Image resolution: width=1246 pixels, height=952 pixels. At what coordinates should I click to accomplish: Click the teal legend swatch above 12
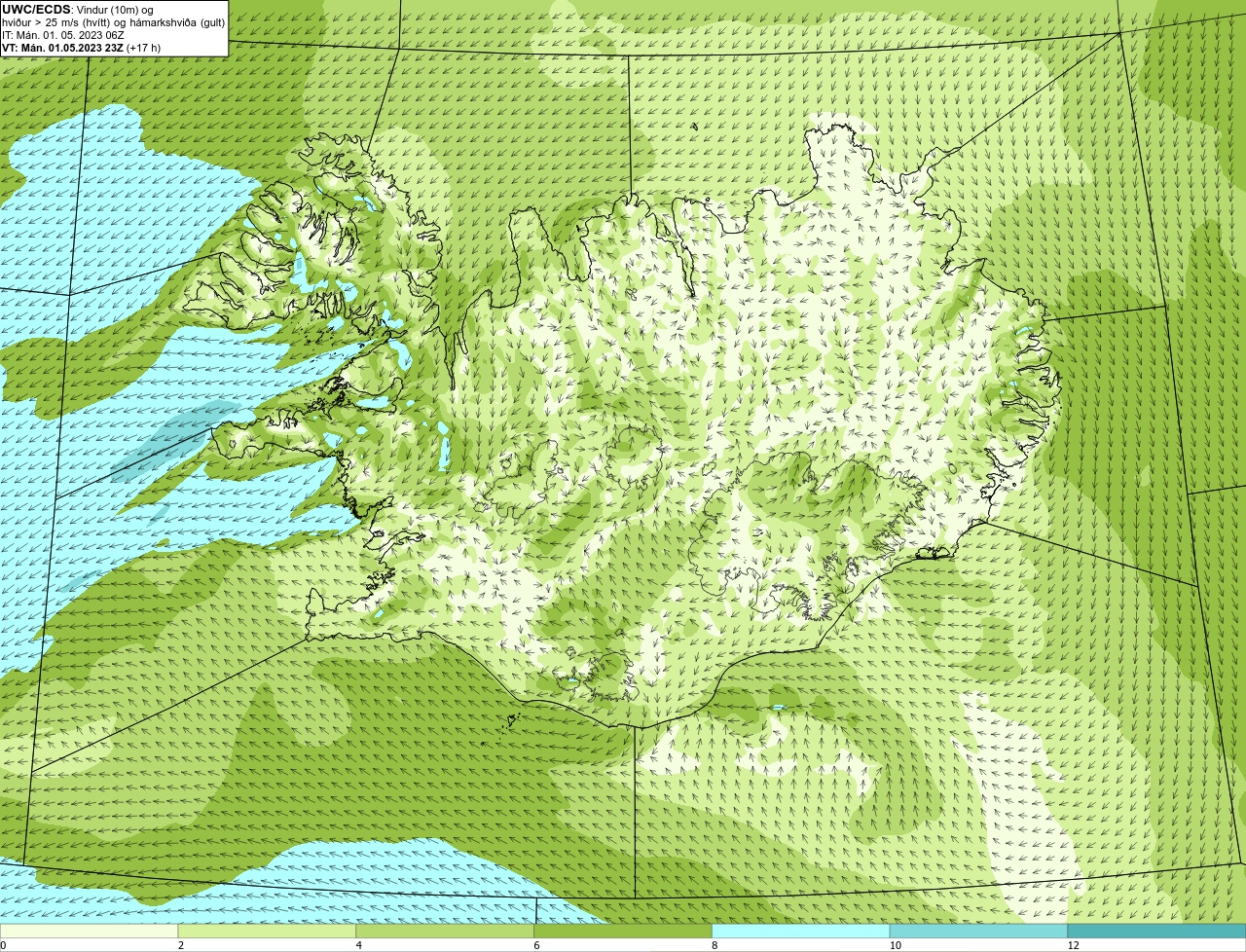coord(1156,932)
